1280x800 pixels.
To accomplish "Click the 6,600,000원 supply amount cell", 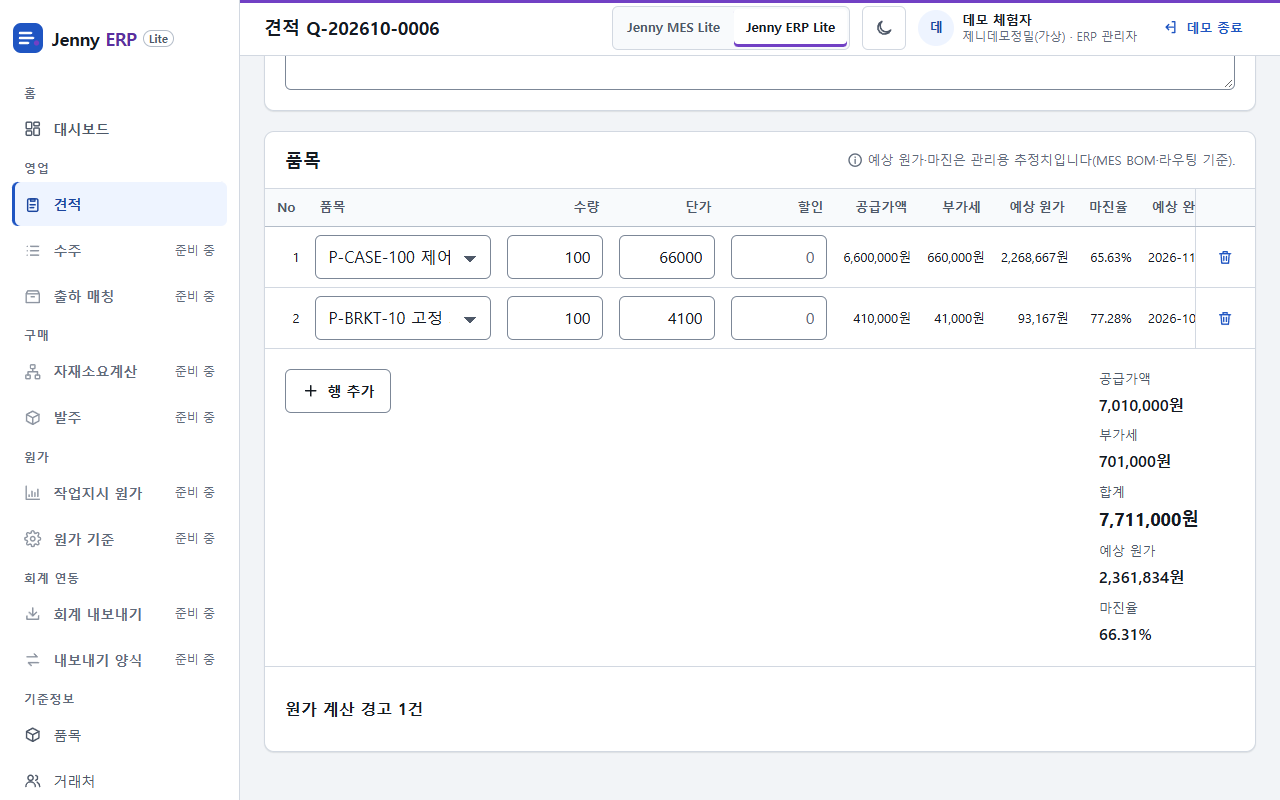I will coord(877,257).
